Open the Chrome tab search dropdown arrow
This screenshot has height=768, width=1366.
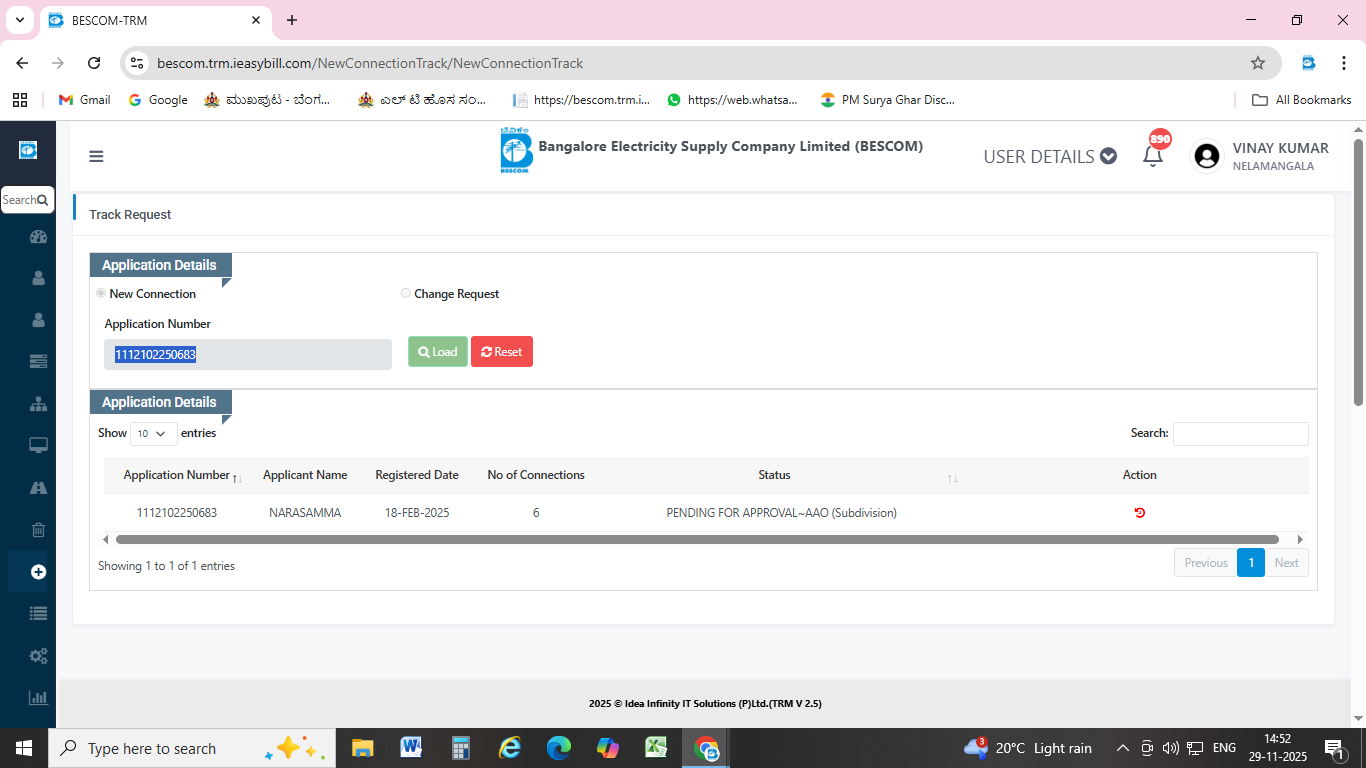[x=19, y=20]
